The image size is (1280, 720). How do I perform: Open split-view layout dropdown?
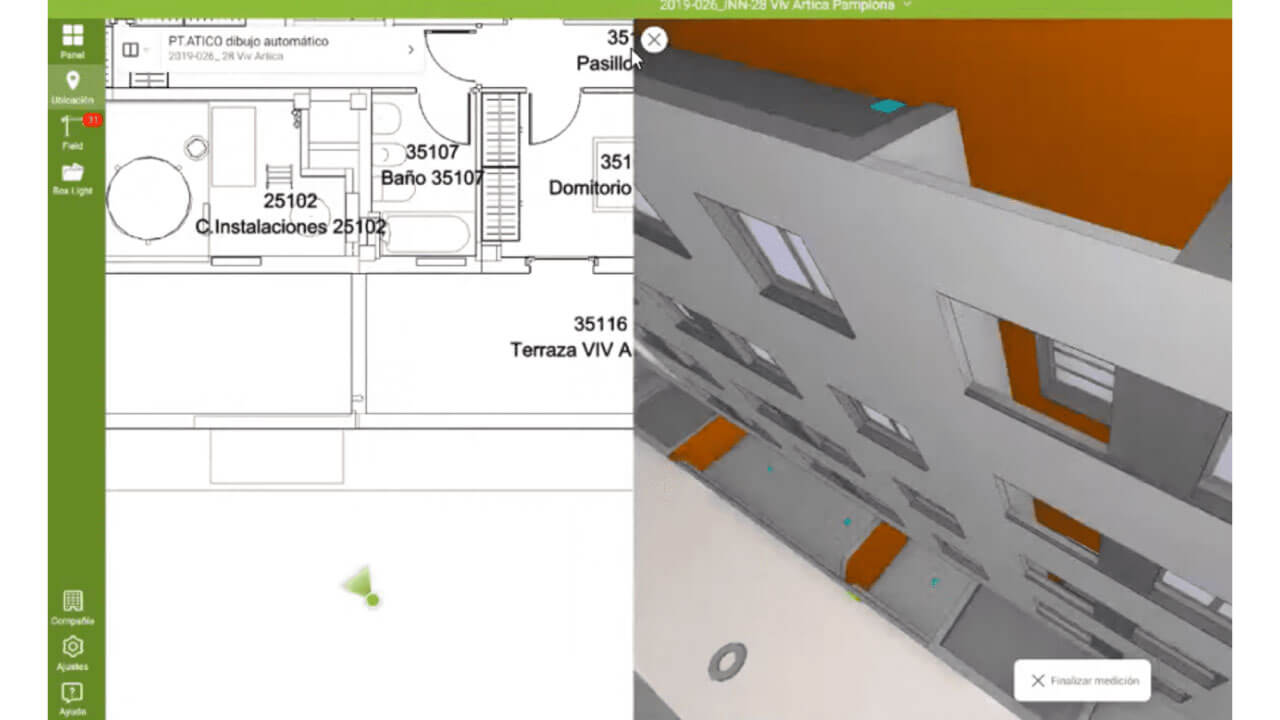[x=135, y=49]
